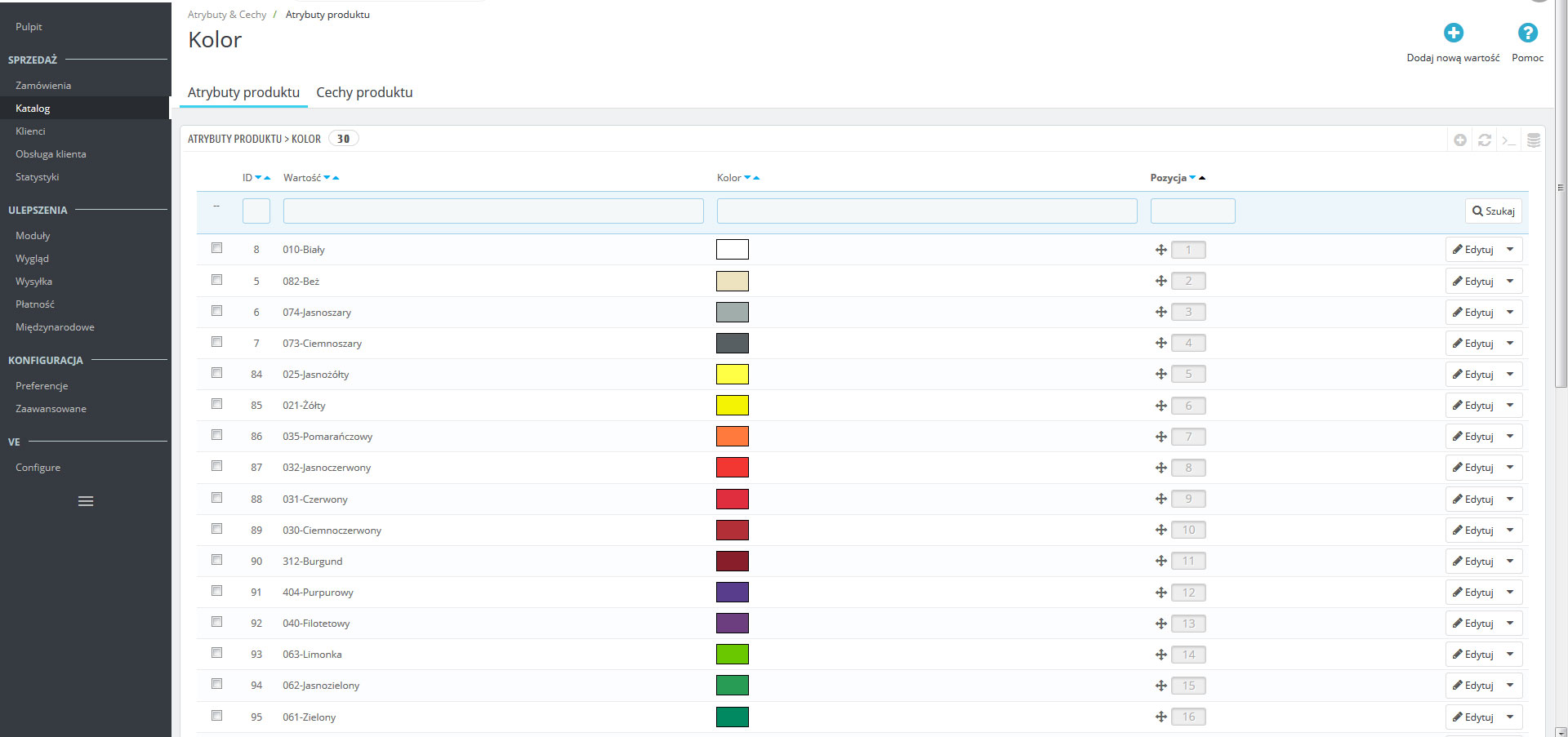Click the orange swatch of 035-Pomarańczowy

coord(733,437)
